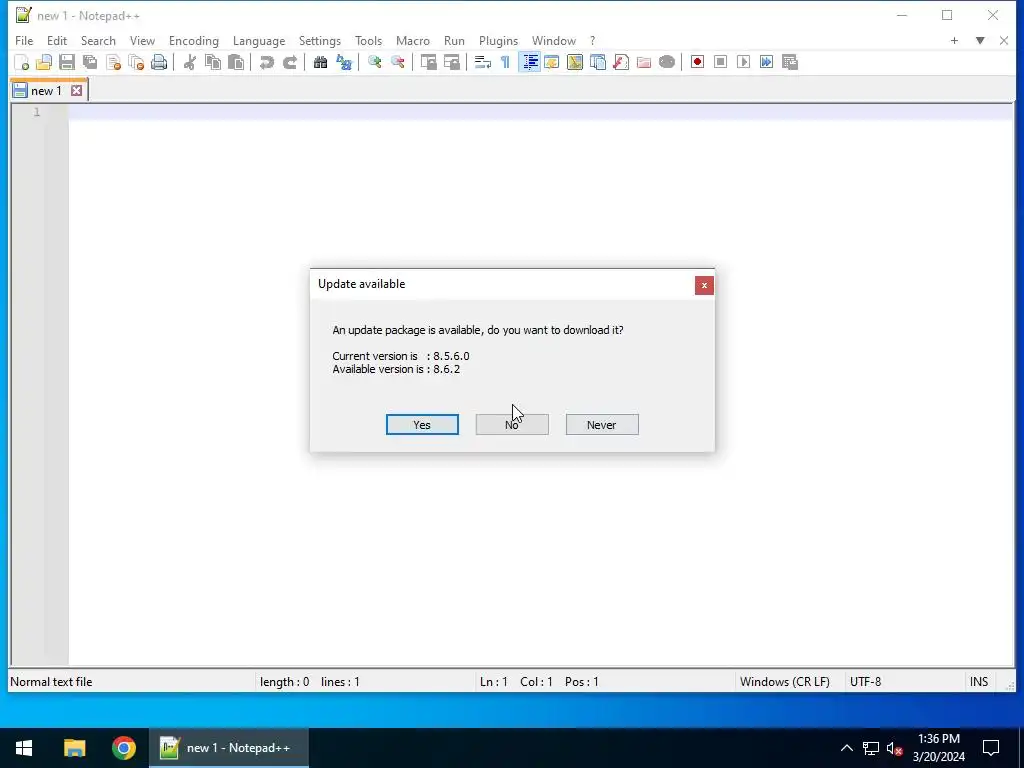1024x768 pixels.
Task: Redo action with toolbar Redo arrow
Action: (x=289, y=62)
